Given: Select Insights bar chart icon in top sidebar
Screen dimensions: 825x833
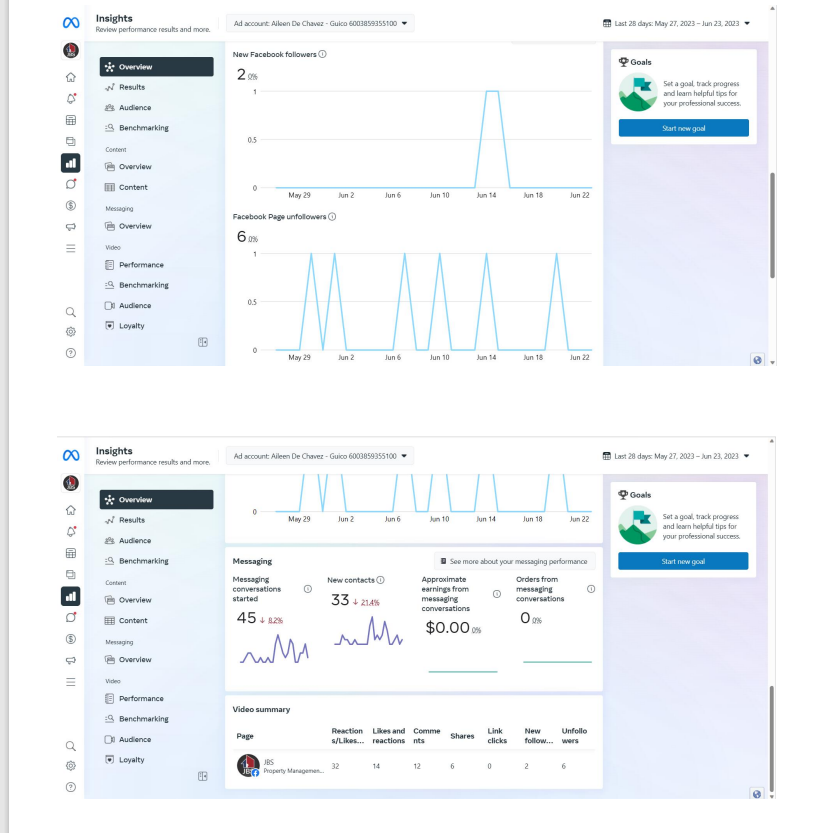Looking at the screenshot, I should (x=71, y=163).
